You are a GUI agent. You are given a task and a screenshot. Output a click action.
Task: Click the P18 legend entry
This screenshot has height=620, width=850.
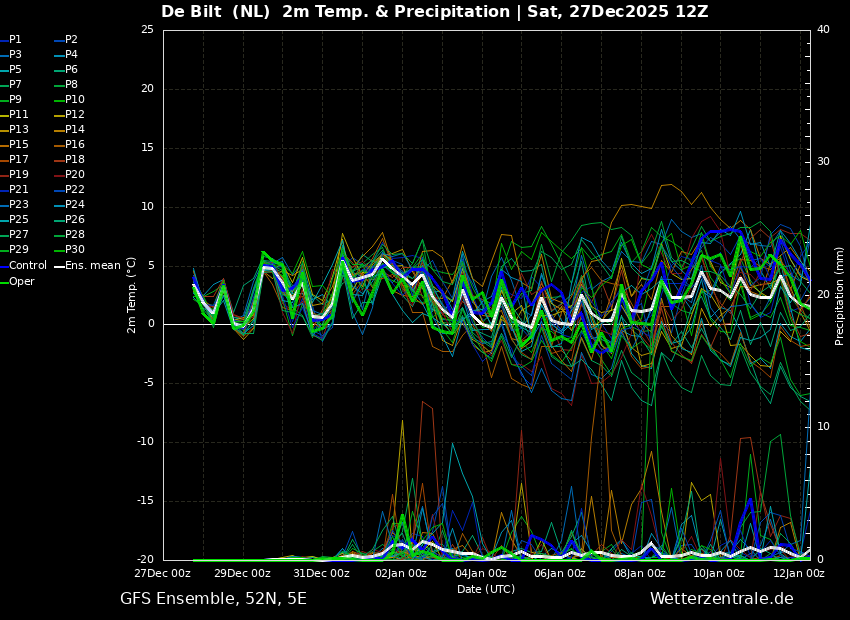pos(69,159)
